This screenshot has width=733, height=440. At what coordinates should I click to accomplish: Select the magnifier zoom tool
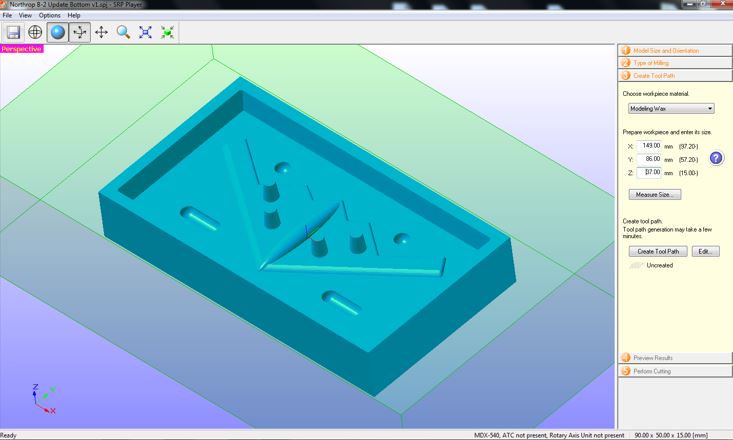click(123, 32)
